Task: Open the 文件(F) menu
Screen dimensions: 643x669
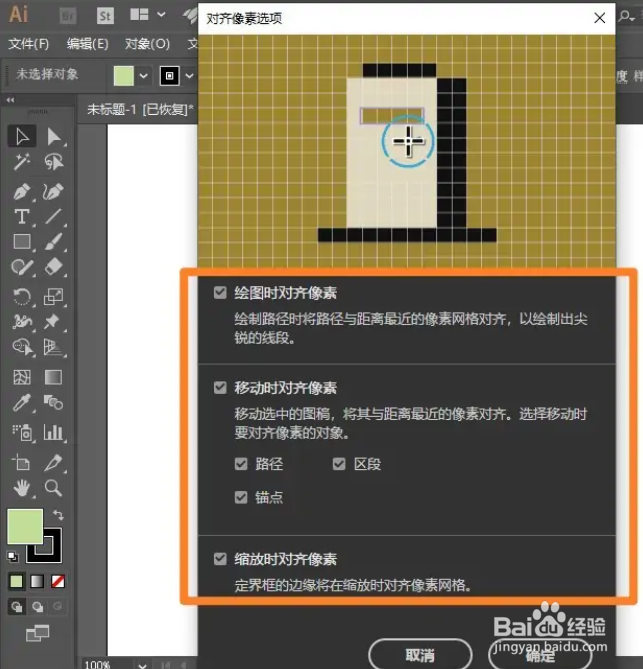Action: (29, 44)
